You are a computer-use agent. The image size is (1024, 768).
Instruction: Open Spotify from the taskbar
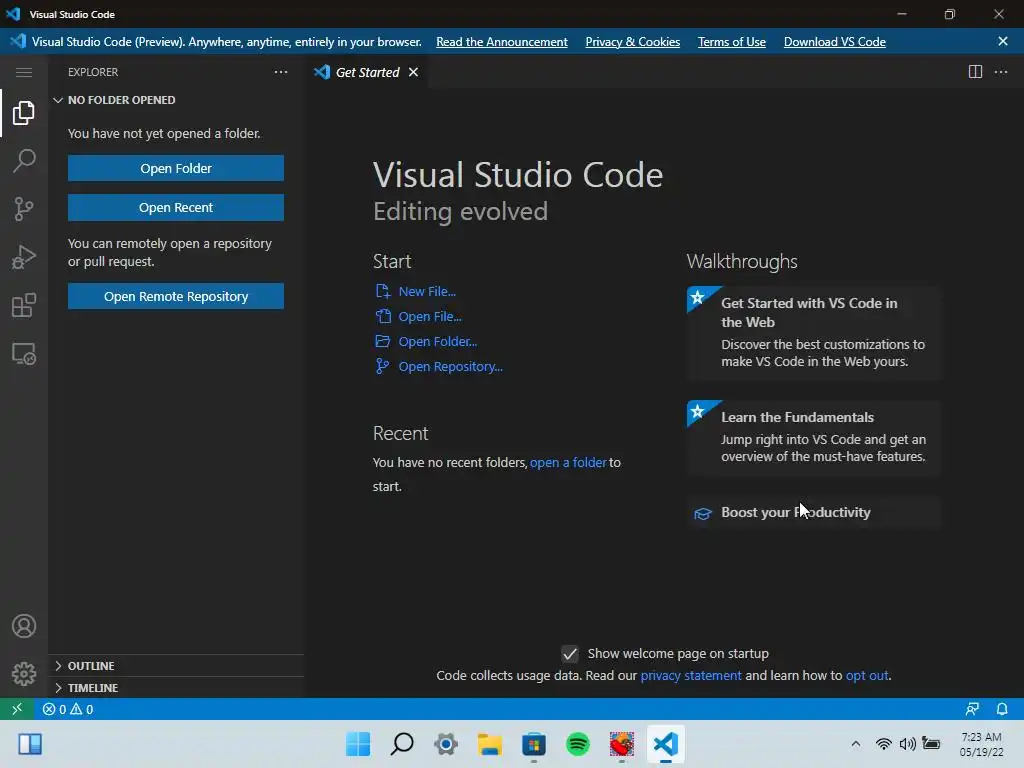[x=578, y=744]
